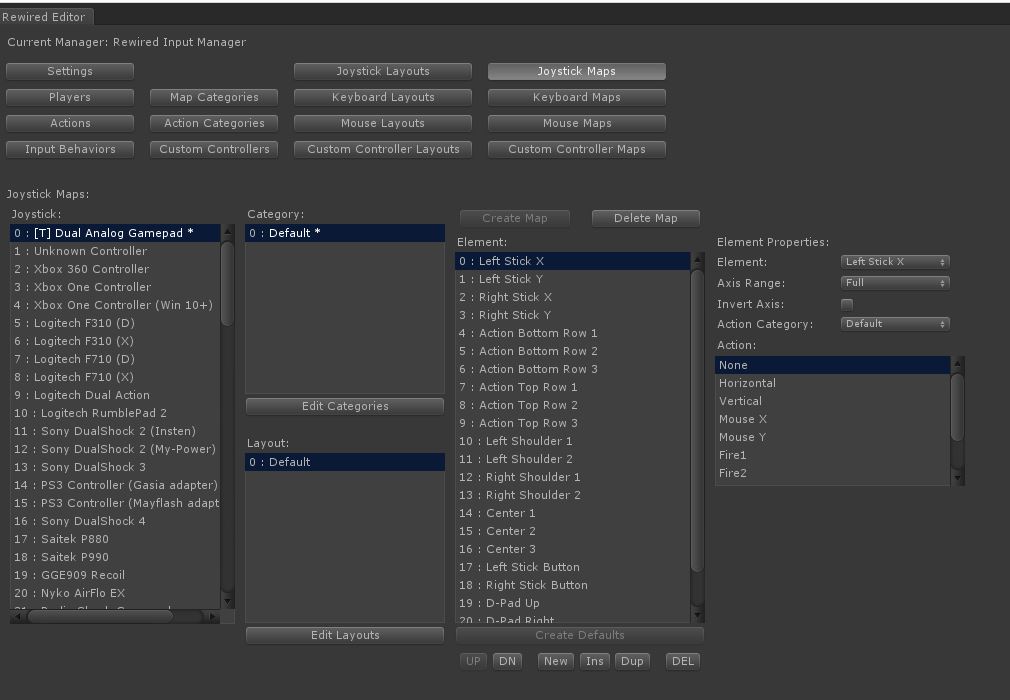The height and width of the screenshot is (700, 1010).
Task: Click the Delete Map button
Action: [x=645, y=218]
